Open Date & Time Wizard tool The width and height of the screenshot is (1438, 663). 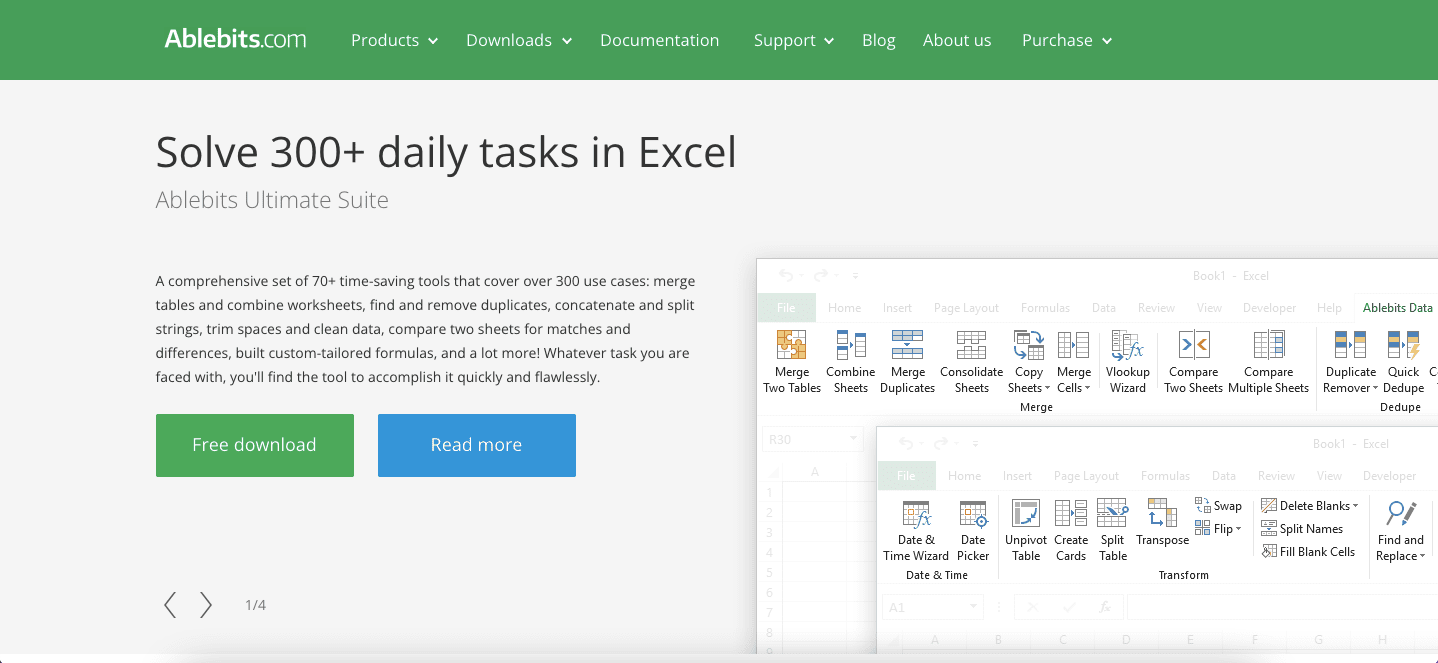click(916, 531)
